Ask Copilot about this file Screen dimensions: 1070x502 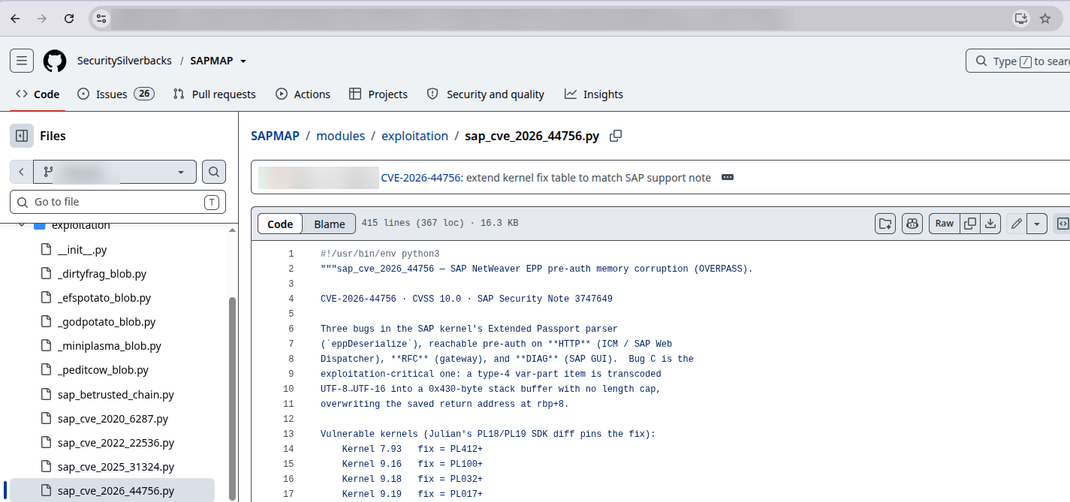[x=912, y=223]
